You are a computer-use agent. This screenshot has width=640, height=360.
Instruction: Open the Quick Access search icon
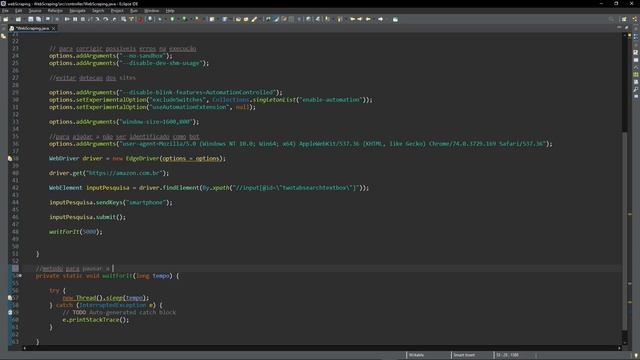[x=611, y=19]
